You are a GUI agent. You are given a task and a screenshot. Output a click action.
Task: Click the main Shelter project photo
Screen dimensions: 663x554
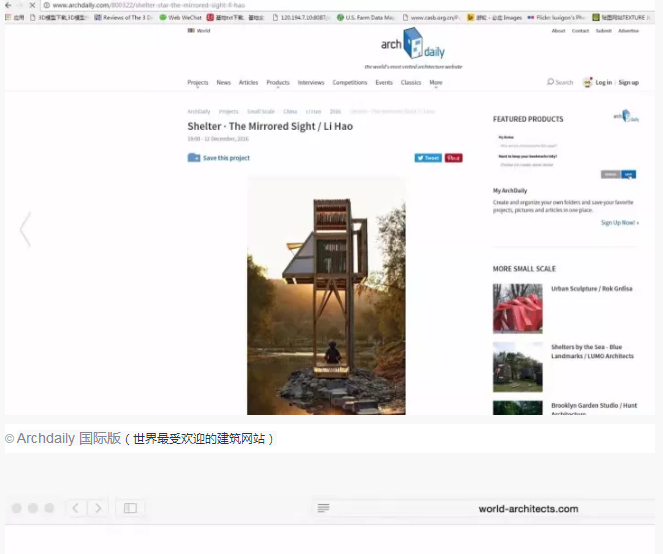[326, 295]
